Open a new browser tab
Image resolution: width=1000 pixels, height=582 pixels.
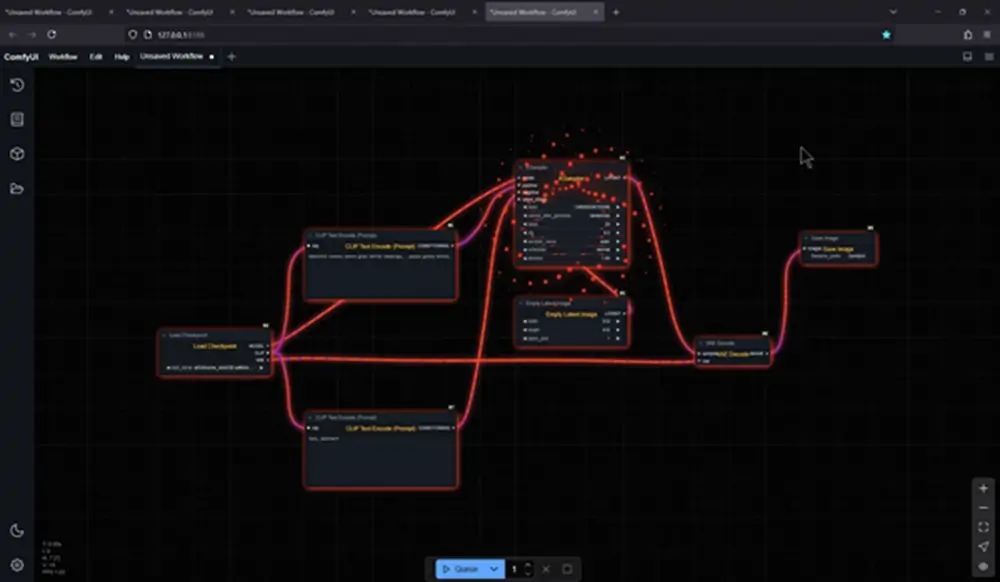coord(616,12)
